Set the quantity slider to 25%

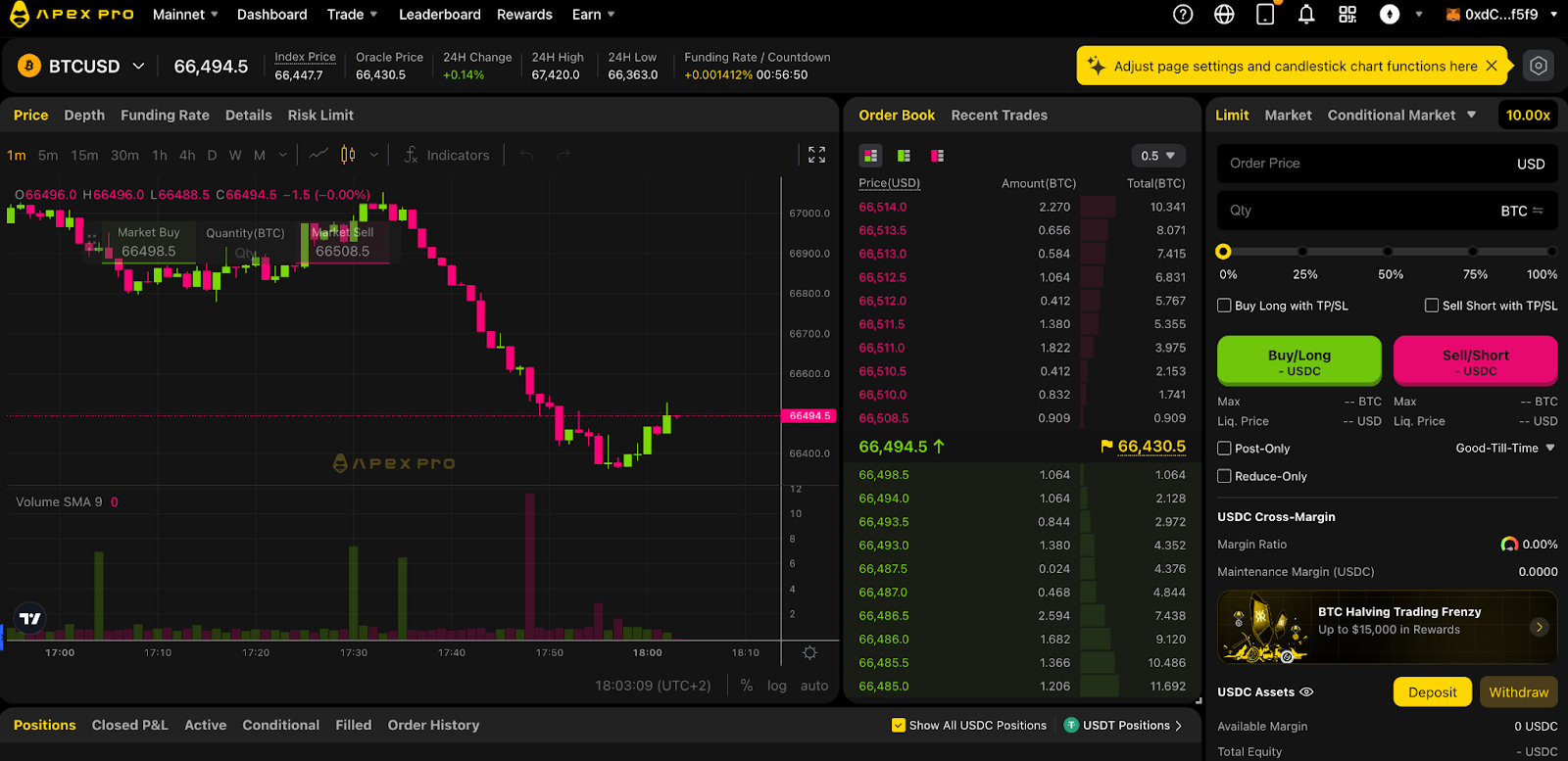(x=1302, y=252)
